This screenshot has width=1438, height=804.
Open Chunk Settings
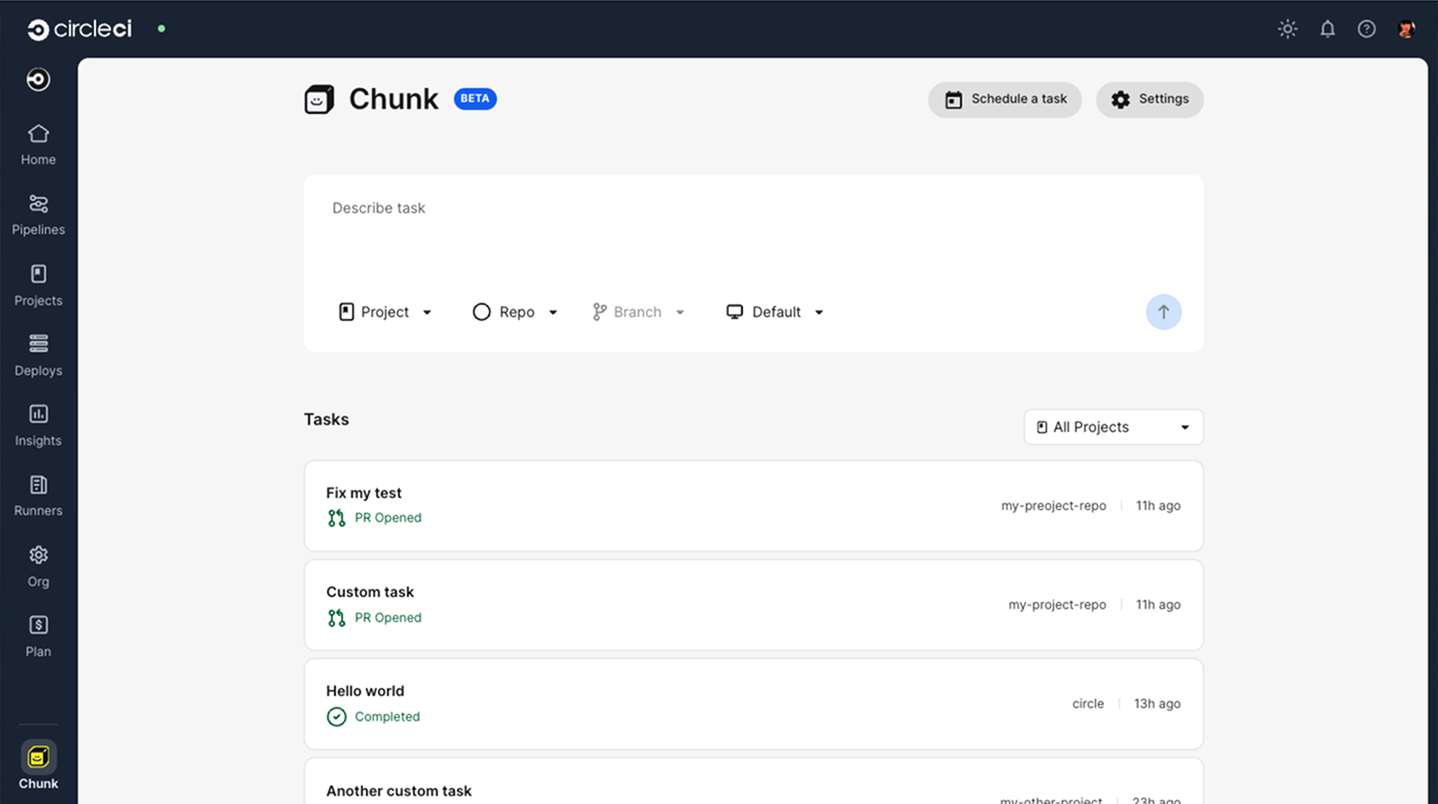coord(1149,99)
